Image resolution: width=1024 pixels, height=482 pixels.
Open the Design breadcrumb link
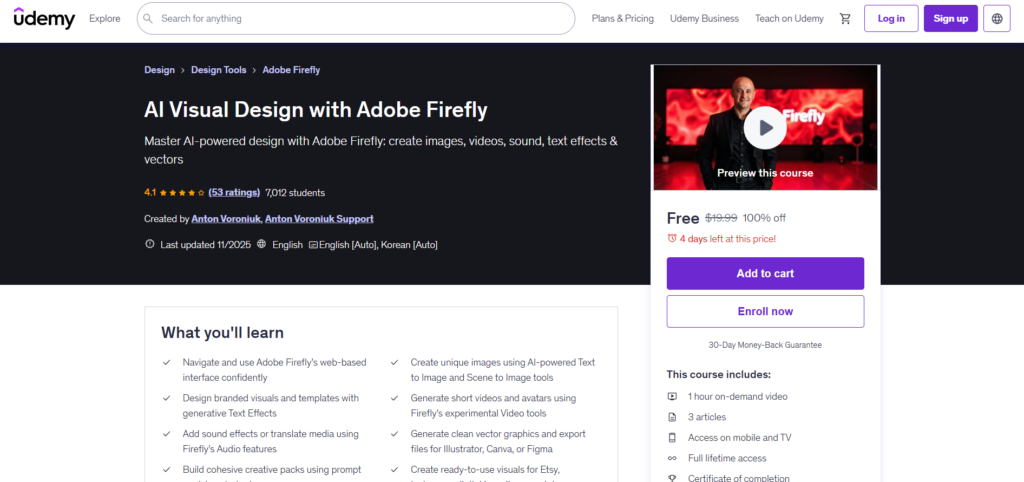pos(159,70)
